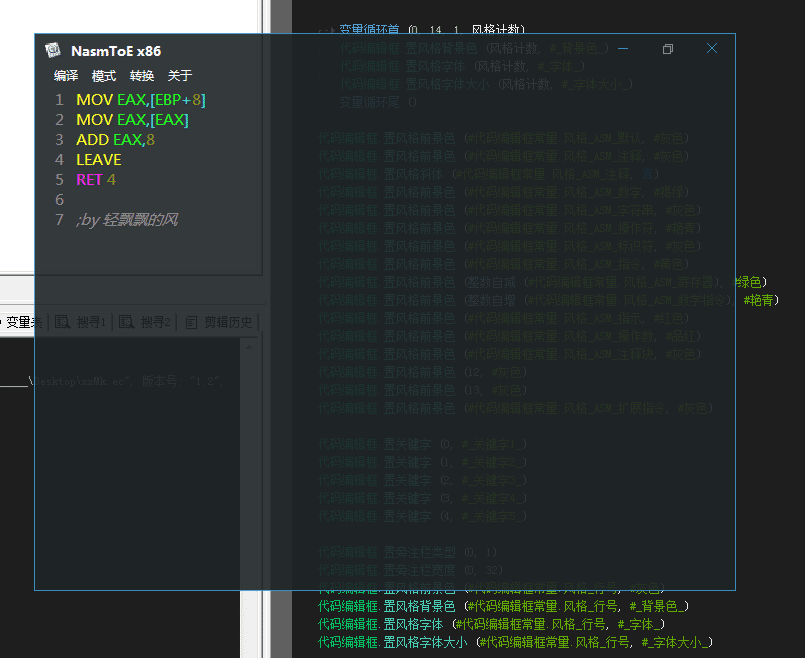Minimize the NasmToE window
805x658 pixels.
[x=623, y=48]
